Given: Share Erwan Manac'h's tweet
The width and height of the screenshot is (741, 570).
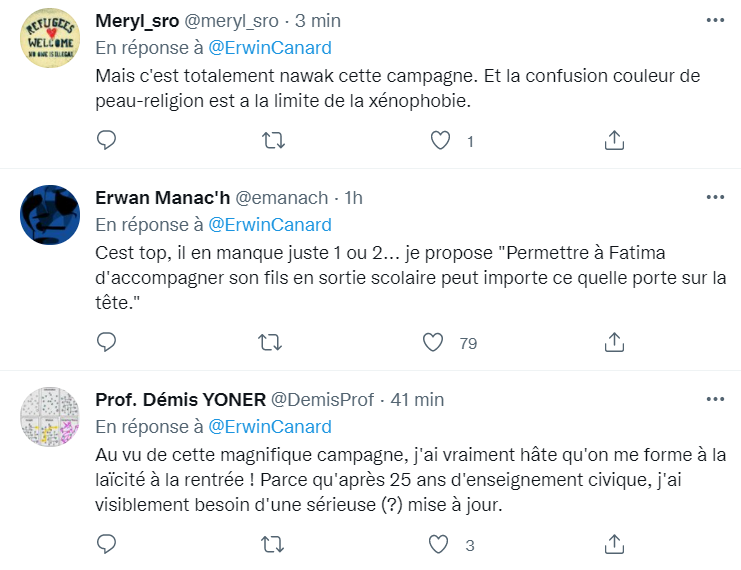Looking at the screenshot, I should pyautogui.click(x=615, y=343).
